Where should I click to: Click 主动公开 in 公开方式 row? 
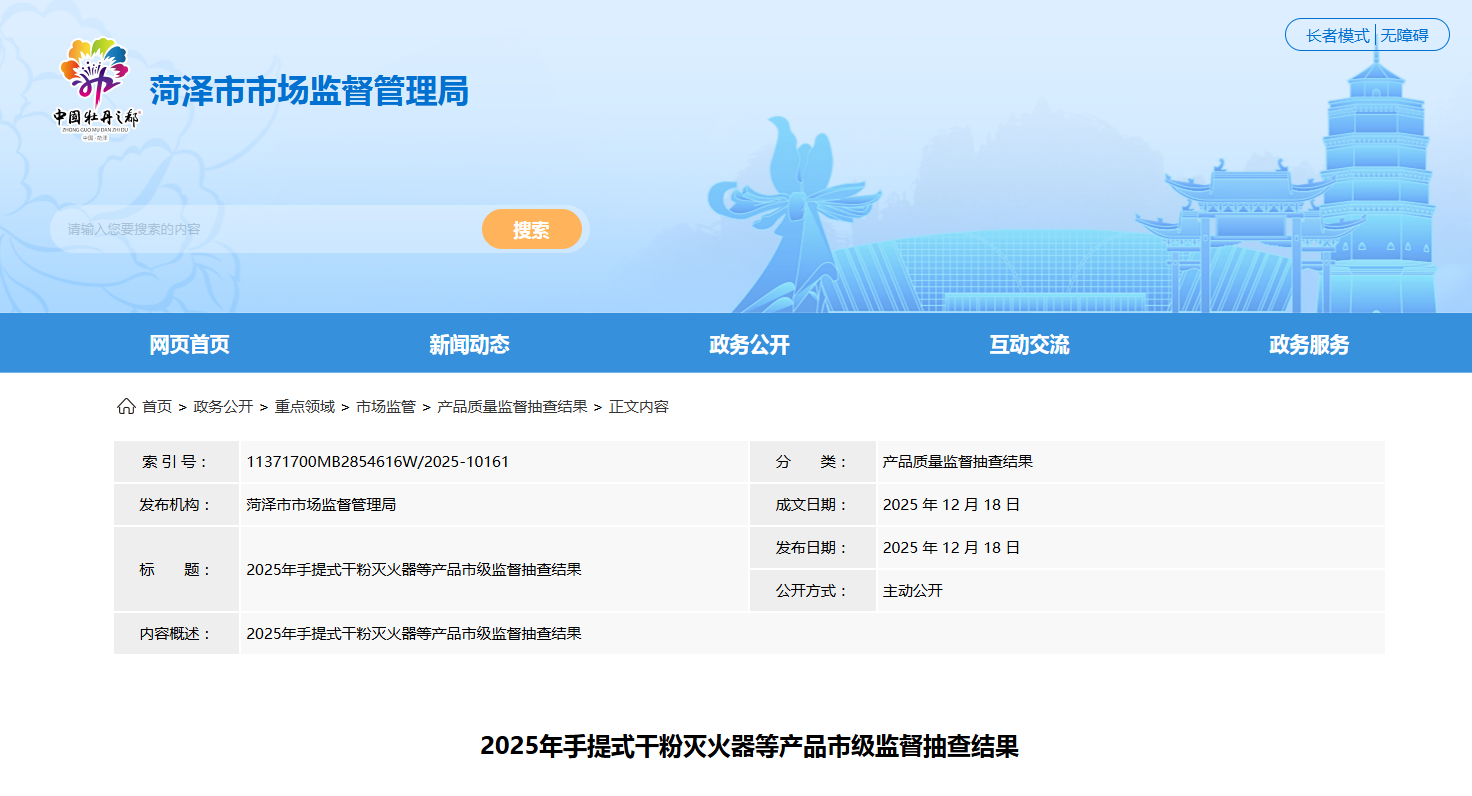click(913, 591)
